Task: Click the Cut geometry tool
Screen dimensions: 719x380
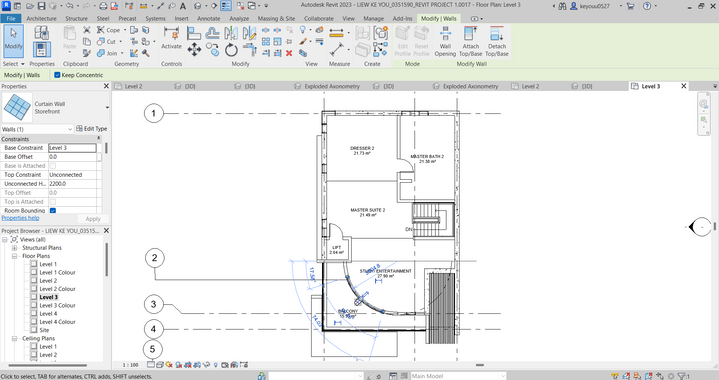Action: [x=107, y=41]
